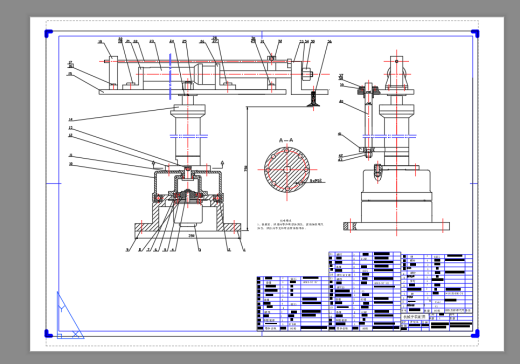This screenshot has width=520, height=364.
Task: Click the vertical height dimension text
Action: (x=246, y=168)
